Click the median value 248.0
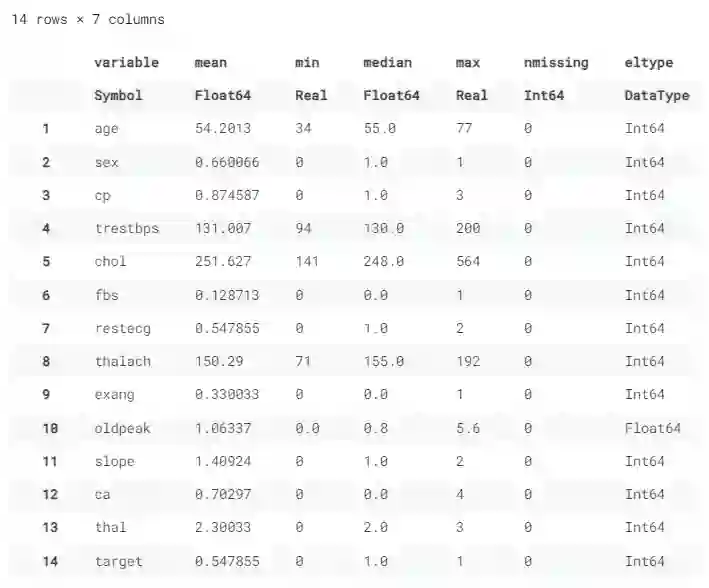 (x=384, y=262)
